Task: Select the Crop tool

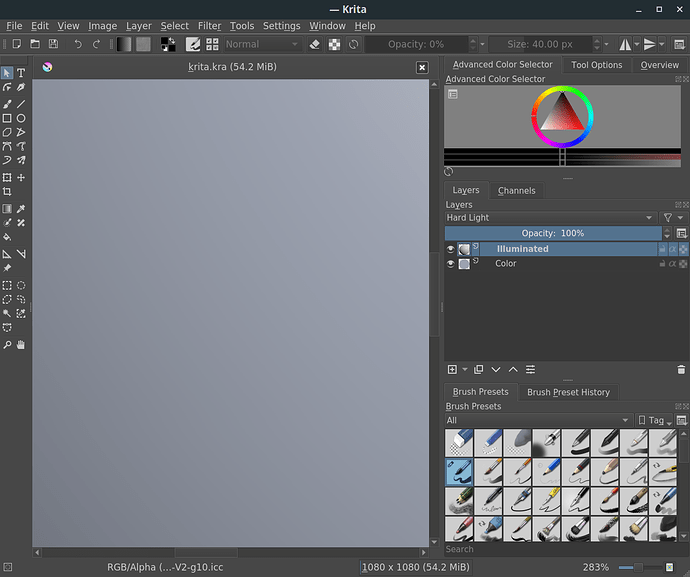Action: click(7, 191)
